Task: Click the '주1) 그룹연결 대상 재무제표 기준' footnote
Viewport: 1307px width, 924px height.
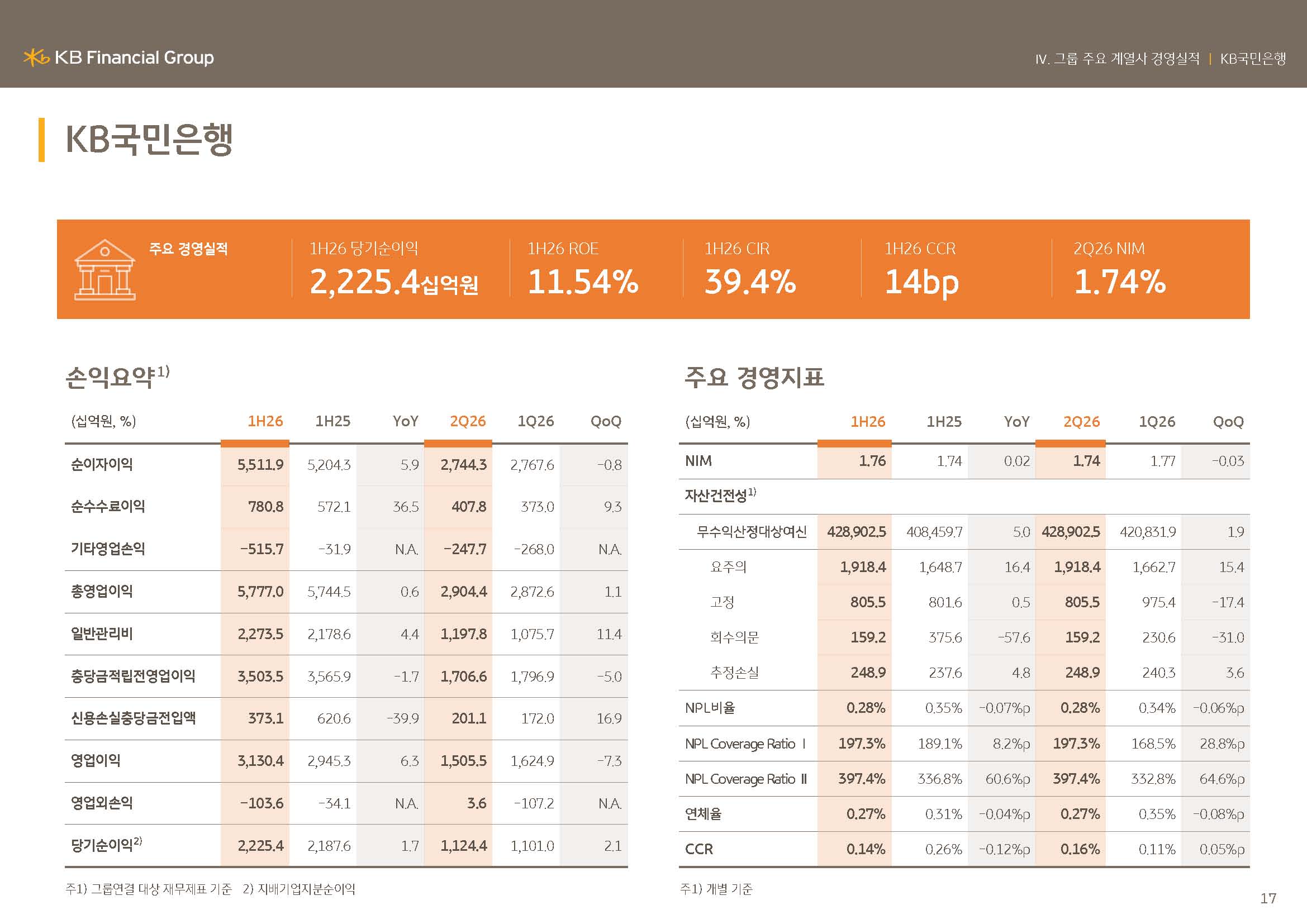Action: click(149, 889)
